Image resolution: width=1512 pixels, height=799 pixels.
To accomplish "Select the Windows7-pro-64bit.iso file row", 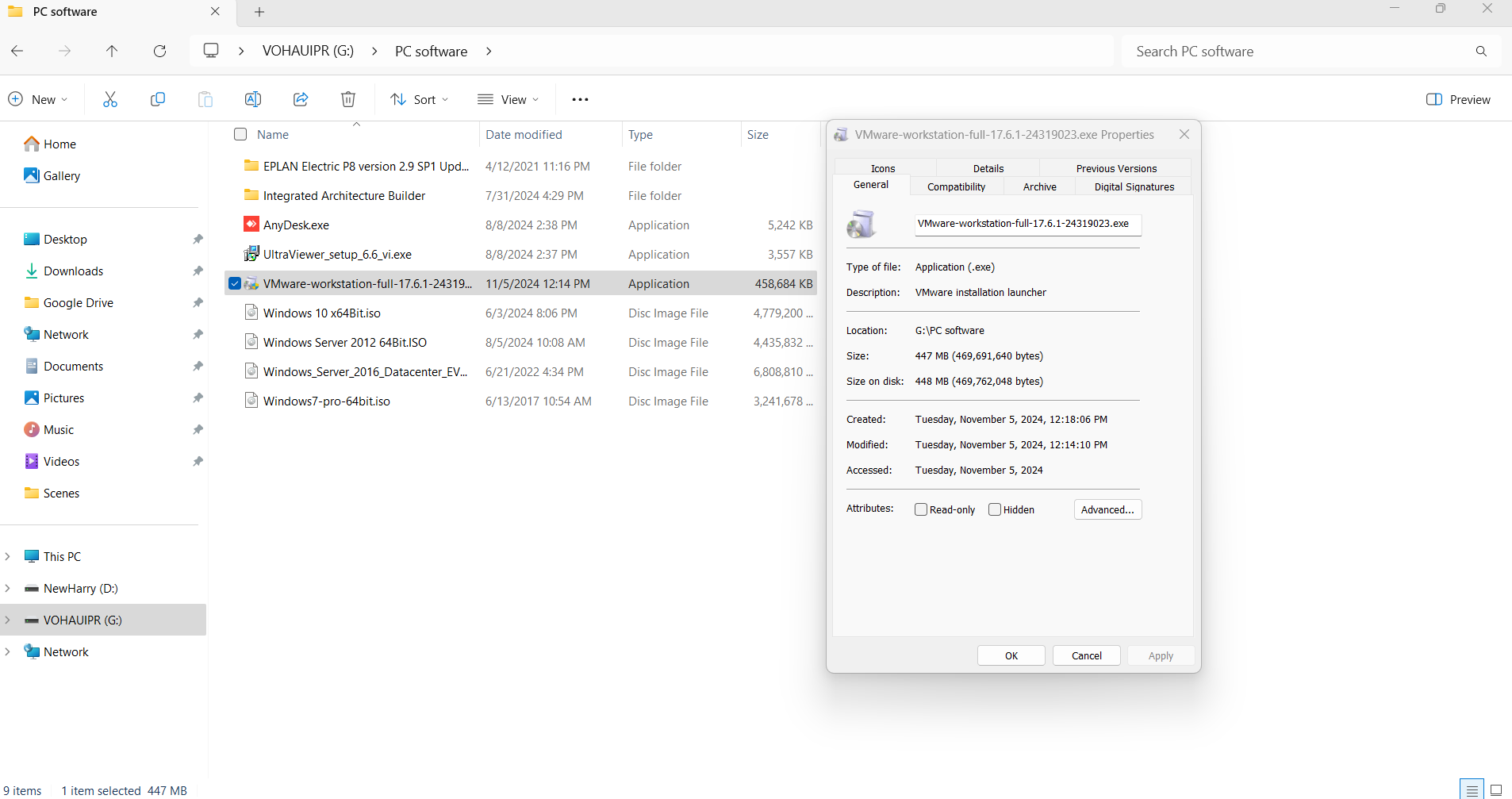I will tap(521, 401).
